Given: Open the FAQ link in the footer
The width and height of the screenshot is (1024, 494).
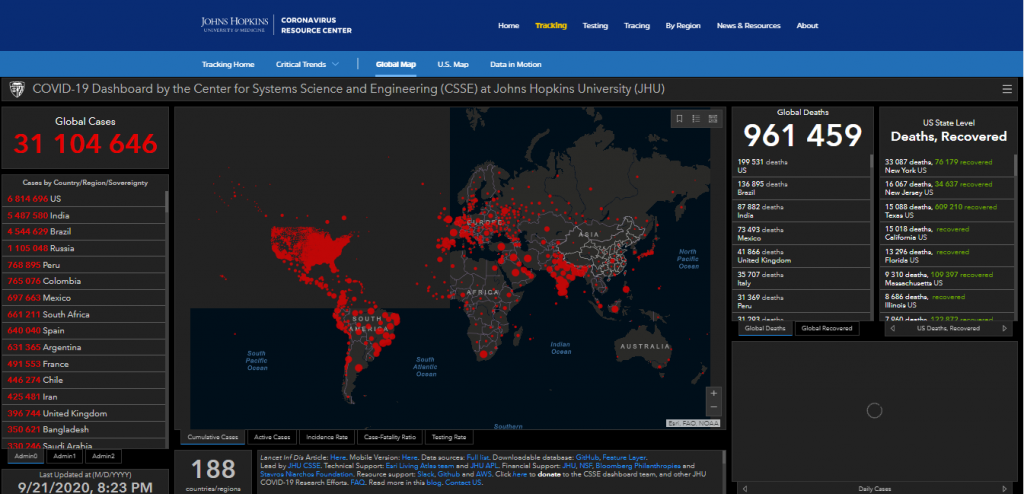Looking at the screenshot, I should point(357,482).
